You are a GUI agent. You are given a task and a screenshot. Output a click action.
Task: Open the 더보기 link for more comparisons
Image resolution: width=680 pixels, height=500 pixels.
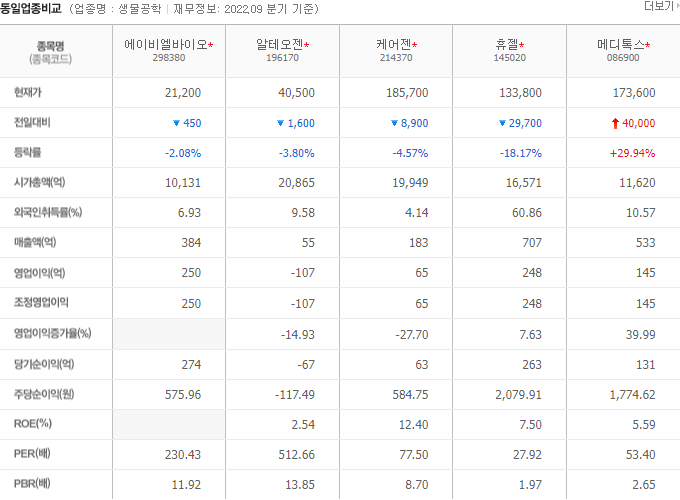[x=661, y=6]
